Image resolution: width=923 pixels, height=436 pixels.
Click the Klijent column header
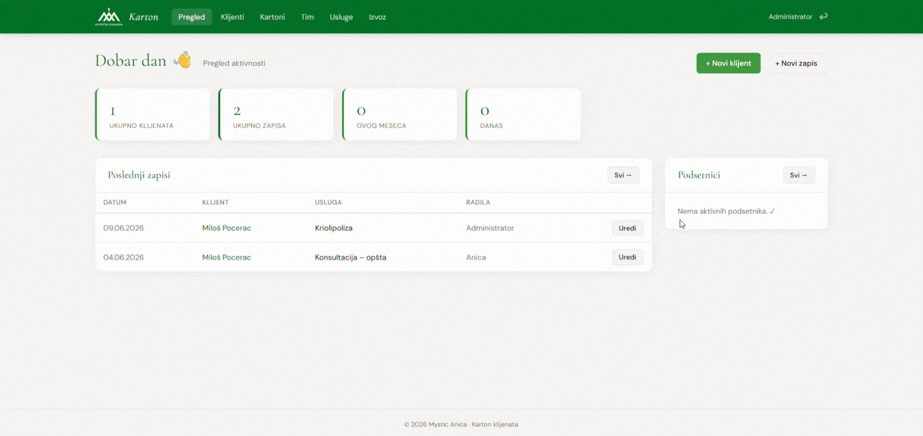215,202
